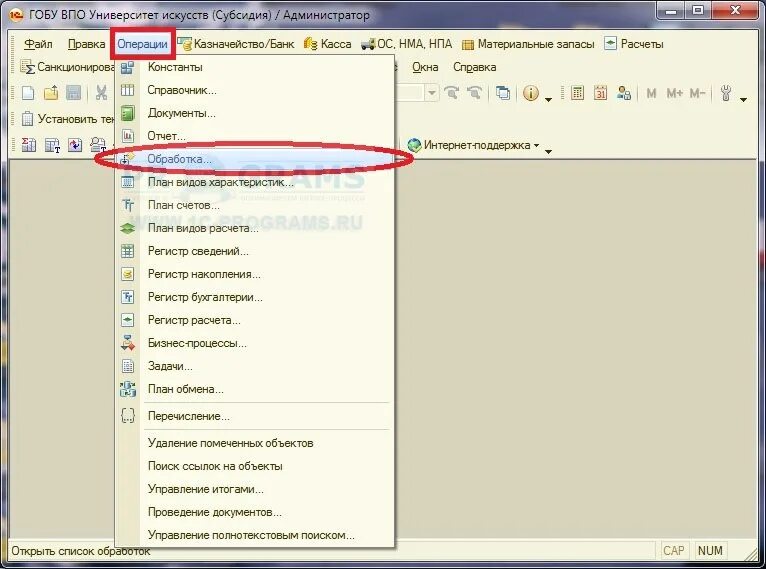
Task: Open the Казначейство/Банк menu
Action: pyautogui.click(x=236, y=44)
